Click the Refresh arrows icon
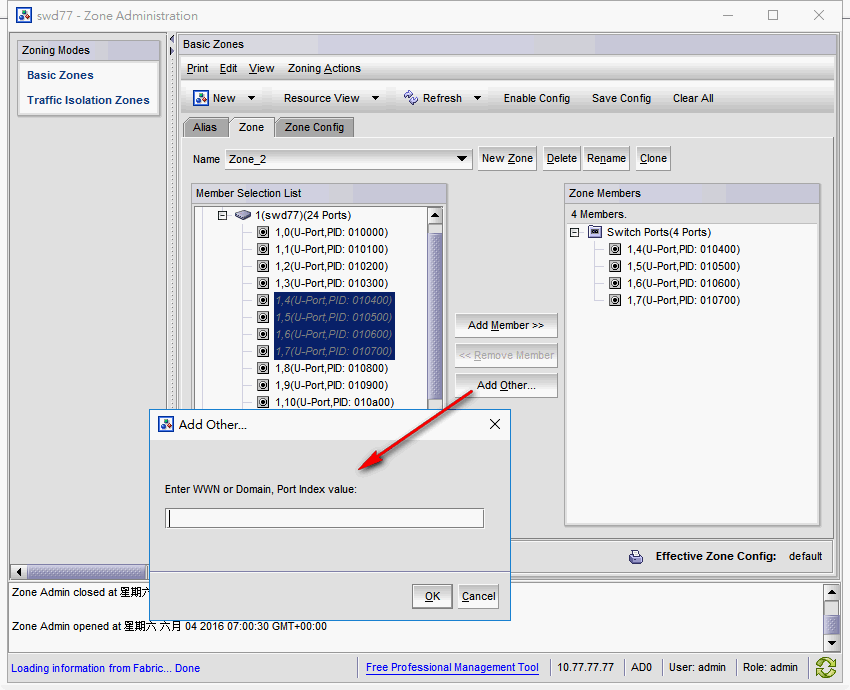This screenshot has height=690, width=850. (411, 98)
